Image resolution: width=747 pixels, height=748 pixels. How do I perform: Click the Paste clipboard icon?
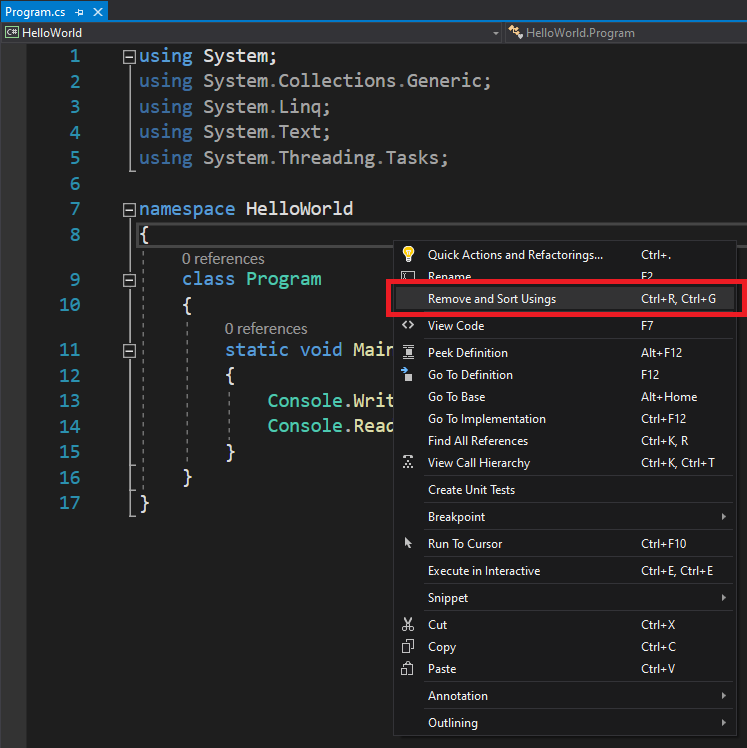pyautogui.click(x=408, y=668)
